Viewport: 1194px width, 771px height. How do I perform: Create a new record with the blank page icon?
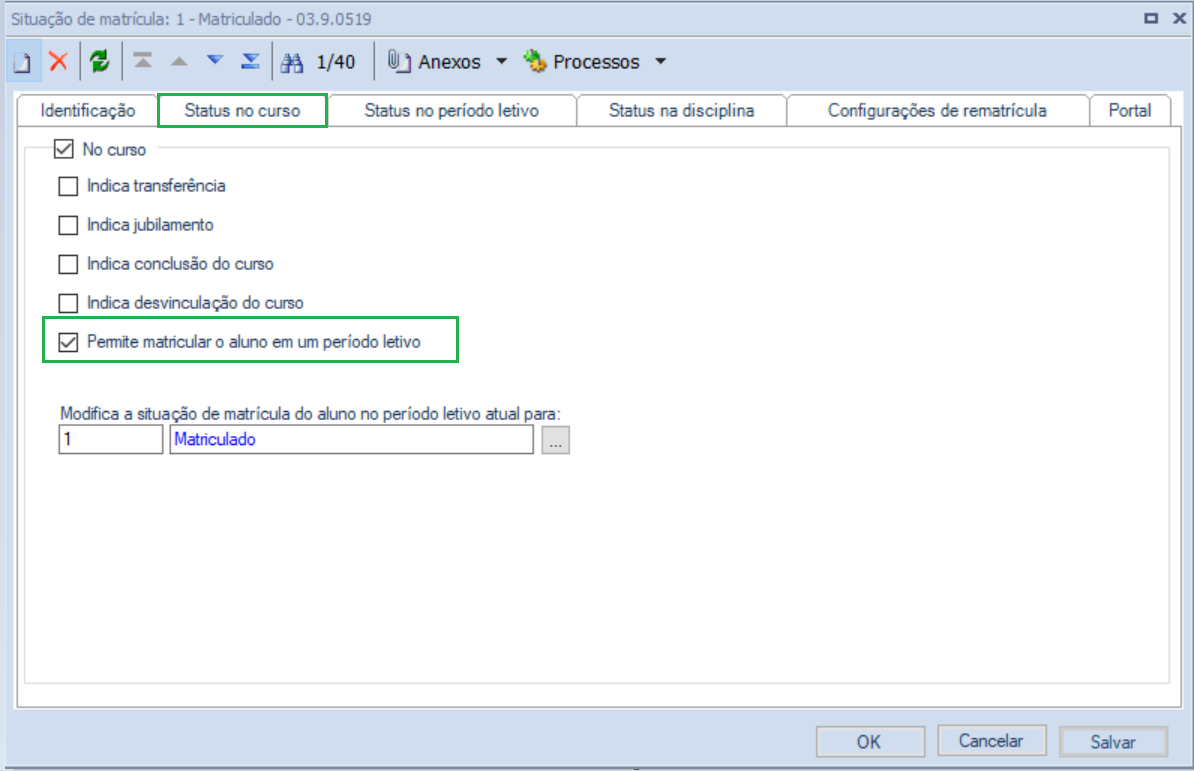tap(23, 62)
